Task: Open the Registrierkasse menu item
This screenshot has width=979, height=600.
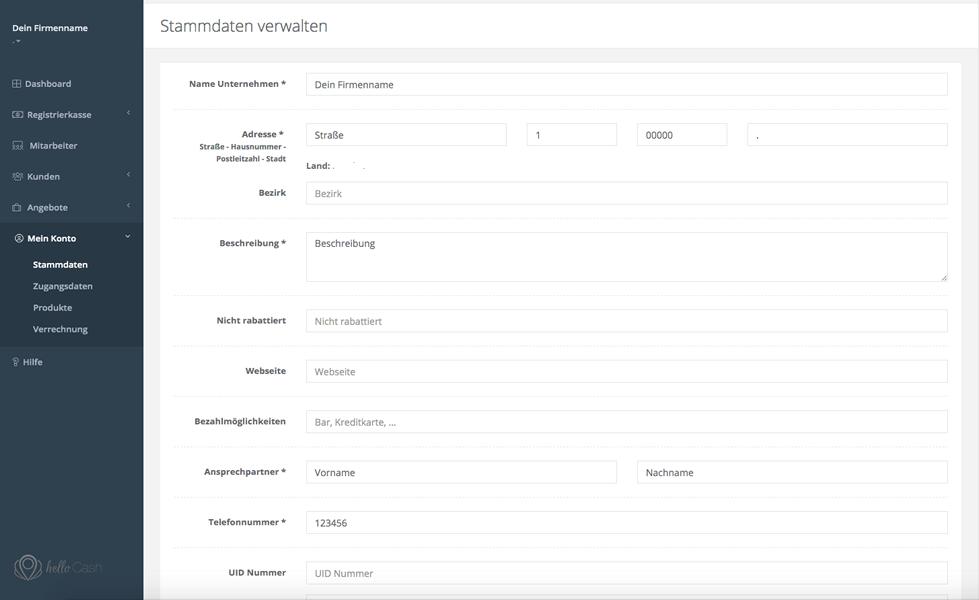Action: [x=59, y=115]
